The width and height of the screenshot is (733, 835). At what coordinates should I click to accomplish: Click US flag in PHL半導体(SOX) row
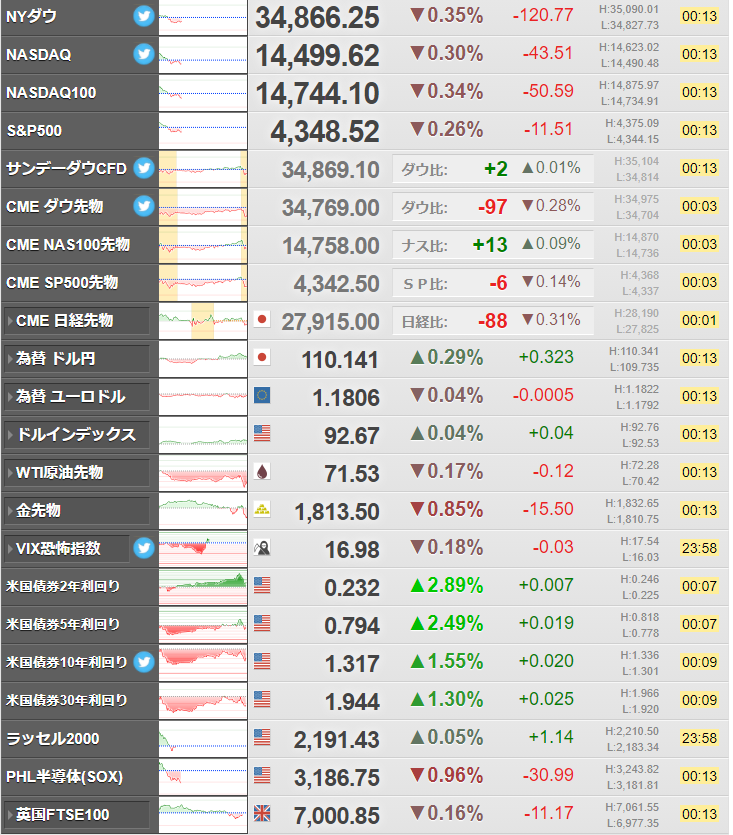point(262,775)
